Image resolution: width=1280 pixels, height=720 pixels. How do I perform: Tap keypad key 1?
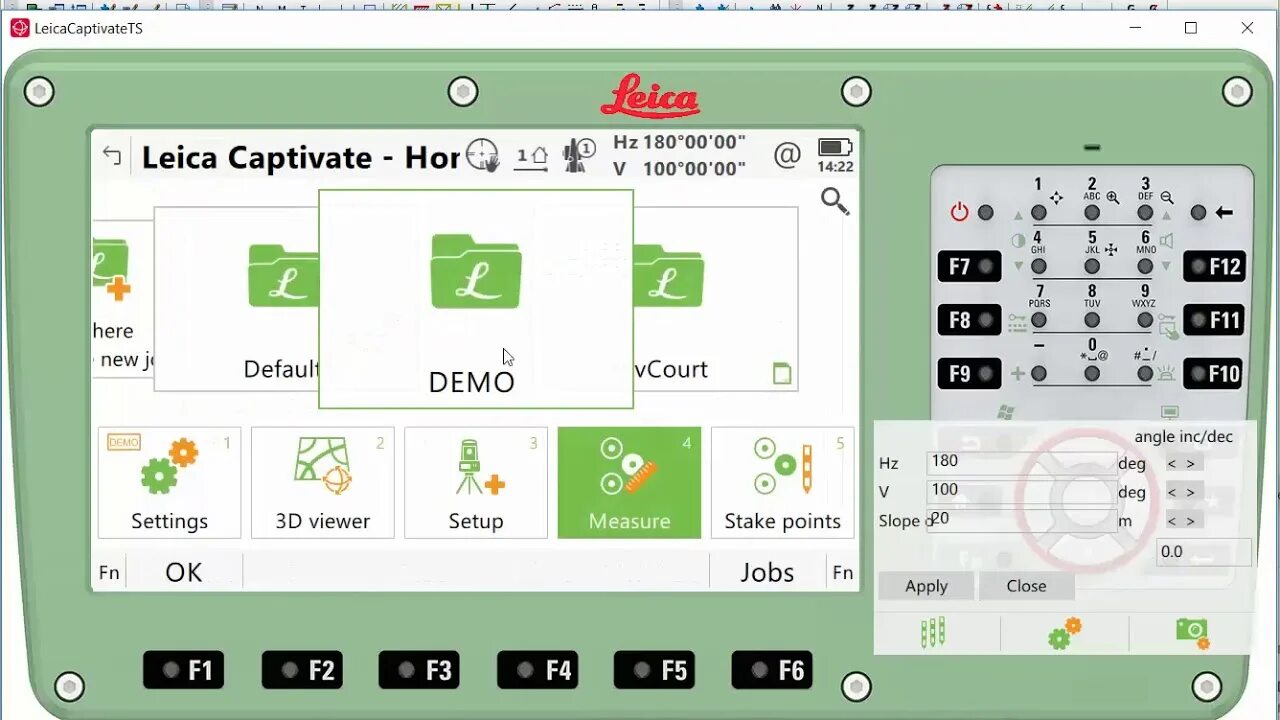coord(1039,212)
